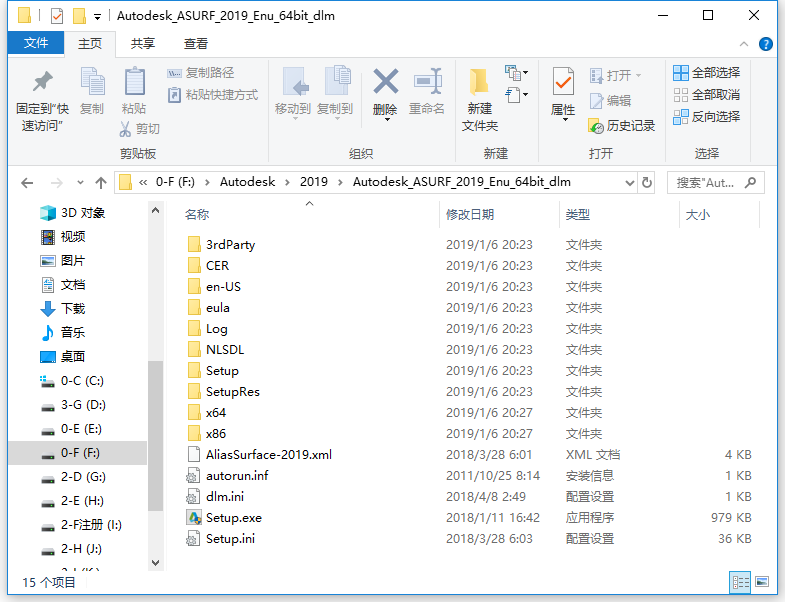Click 0-F (F:) in the breadcrumb
The height and width of the screenshot is (602, 785).
175,182
